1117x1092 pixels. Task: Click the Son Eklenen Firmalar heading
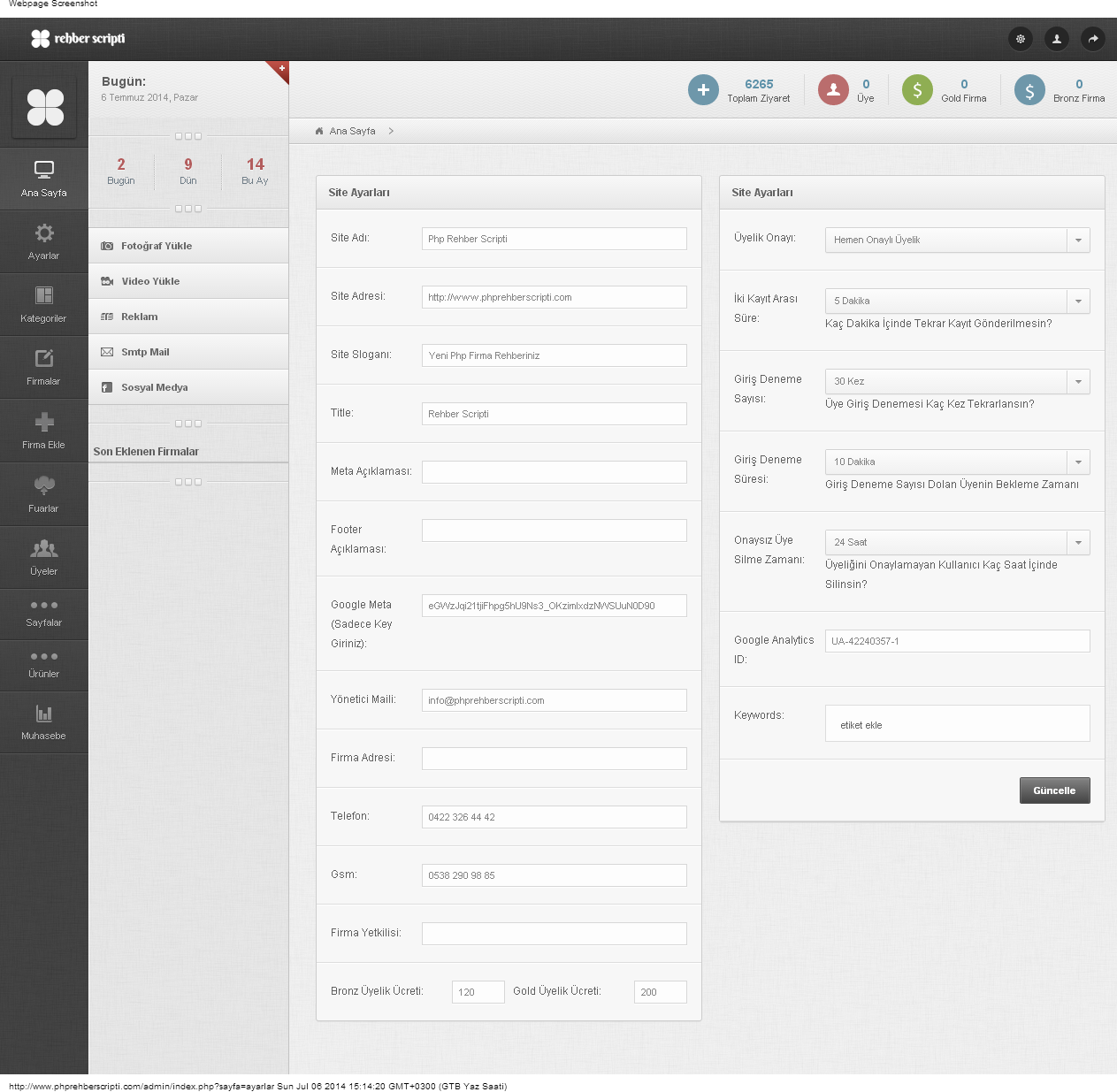pos(146,452)
